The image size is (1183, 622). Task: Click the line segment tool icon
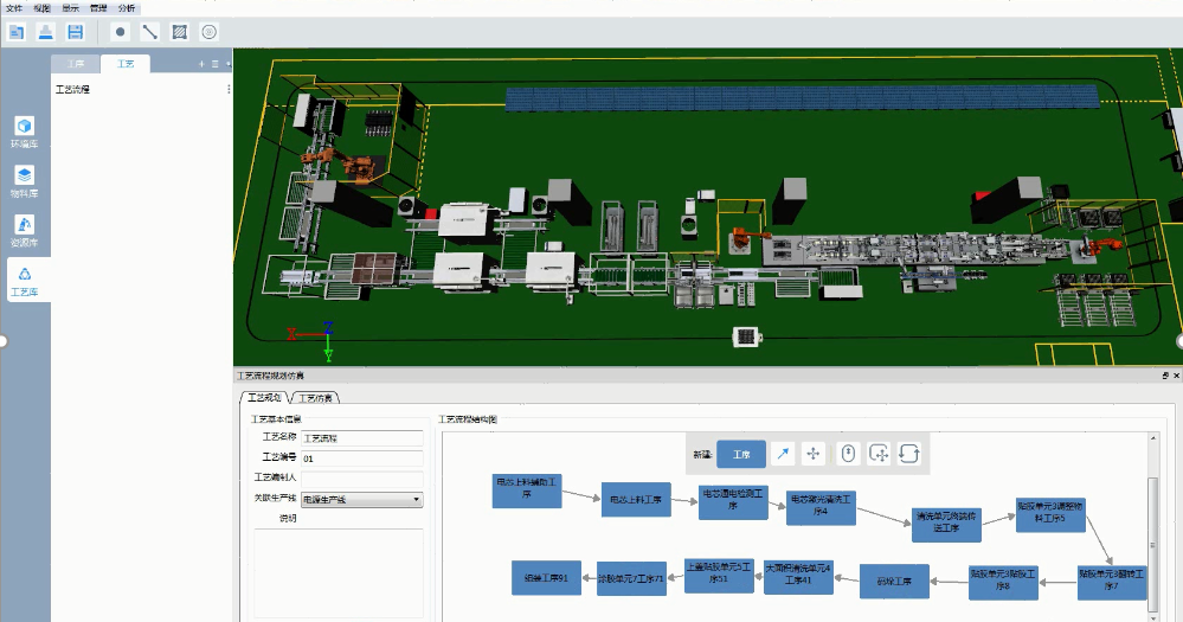pyautogui.click(x=150, y=32)
